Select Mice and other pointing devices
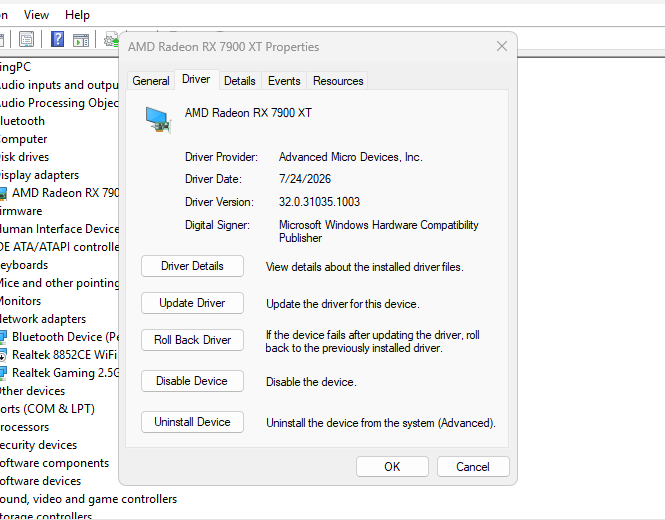The image size is (665, 520). click(59, 283)
